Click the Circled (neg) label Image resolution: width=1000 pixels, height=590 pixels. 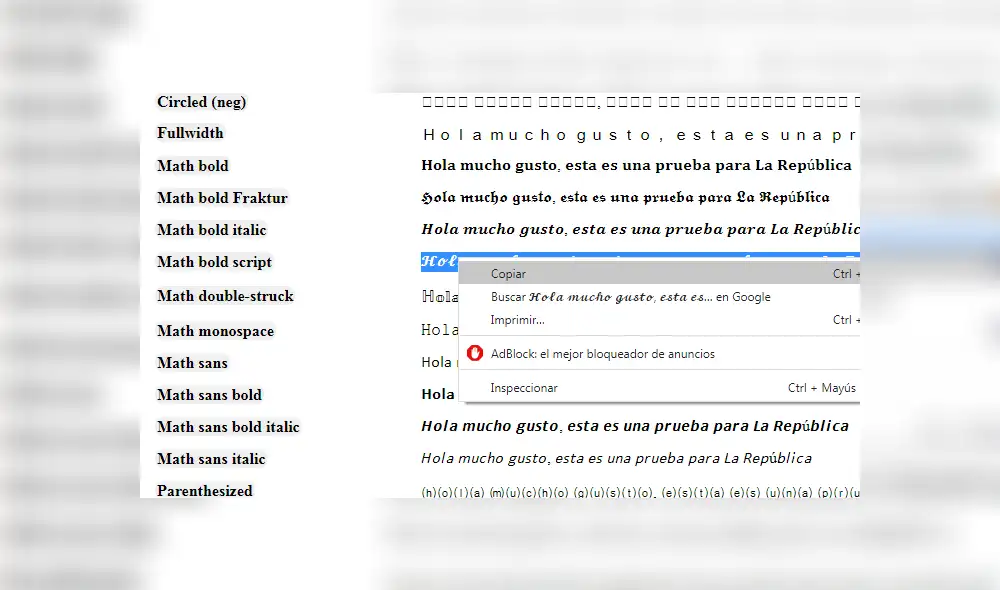202,102
